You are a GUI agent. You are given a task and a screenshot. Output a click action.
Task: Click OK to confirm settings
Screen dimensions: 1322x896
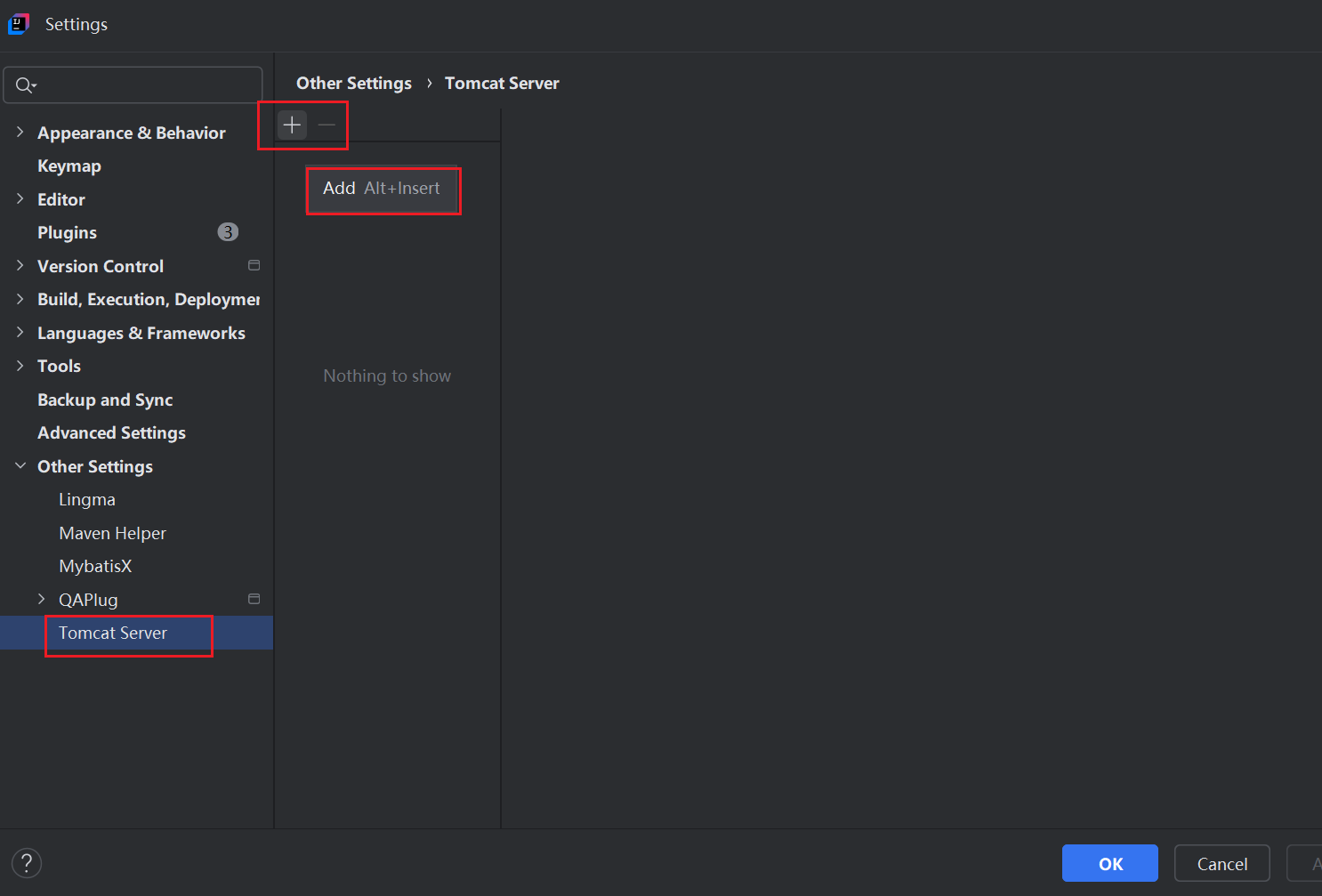(1110, 863)
